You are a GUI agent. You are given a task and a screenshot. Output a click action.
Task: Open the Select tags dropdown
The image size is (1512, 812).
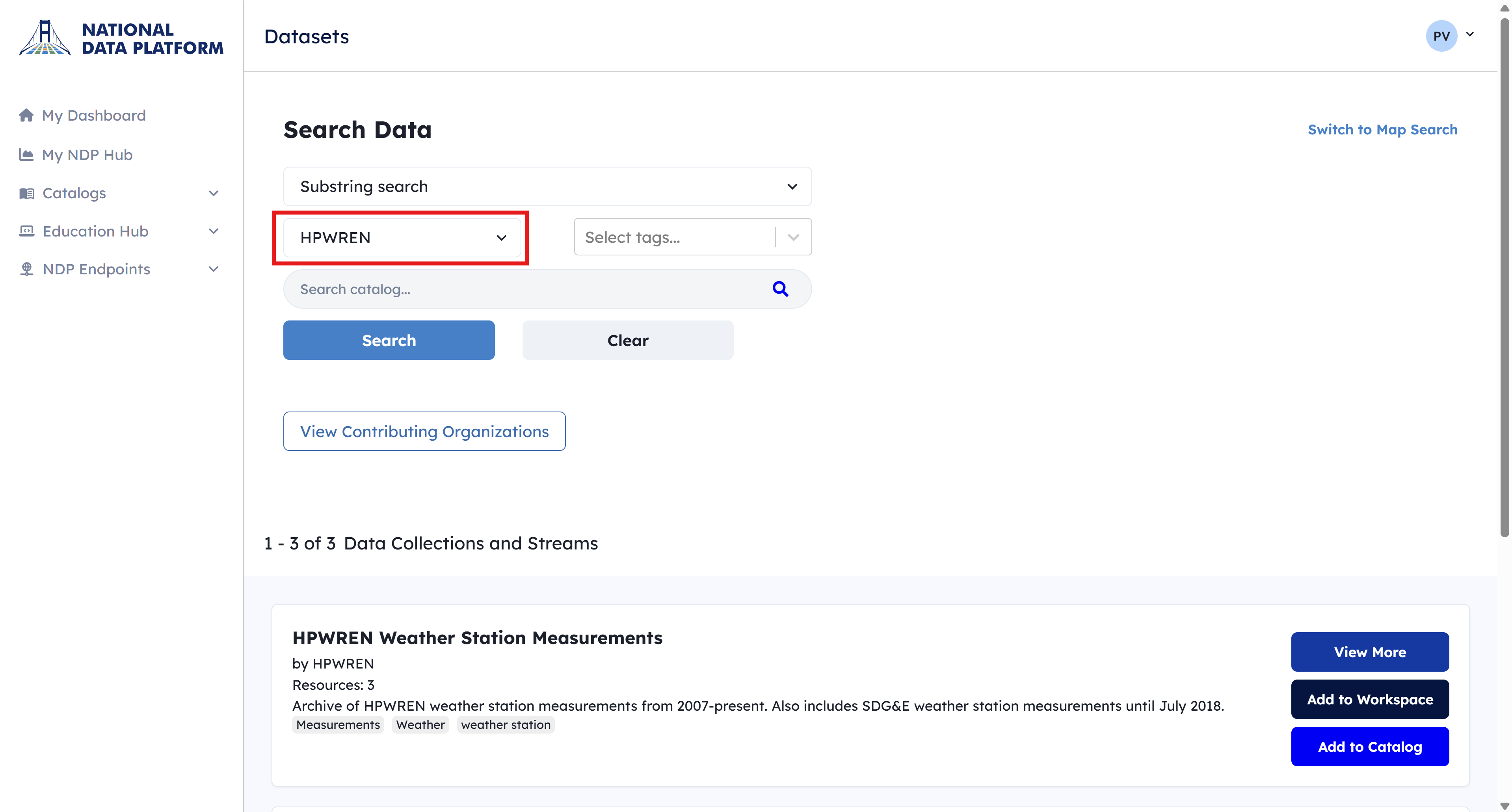click(693, 237)
